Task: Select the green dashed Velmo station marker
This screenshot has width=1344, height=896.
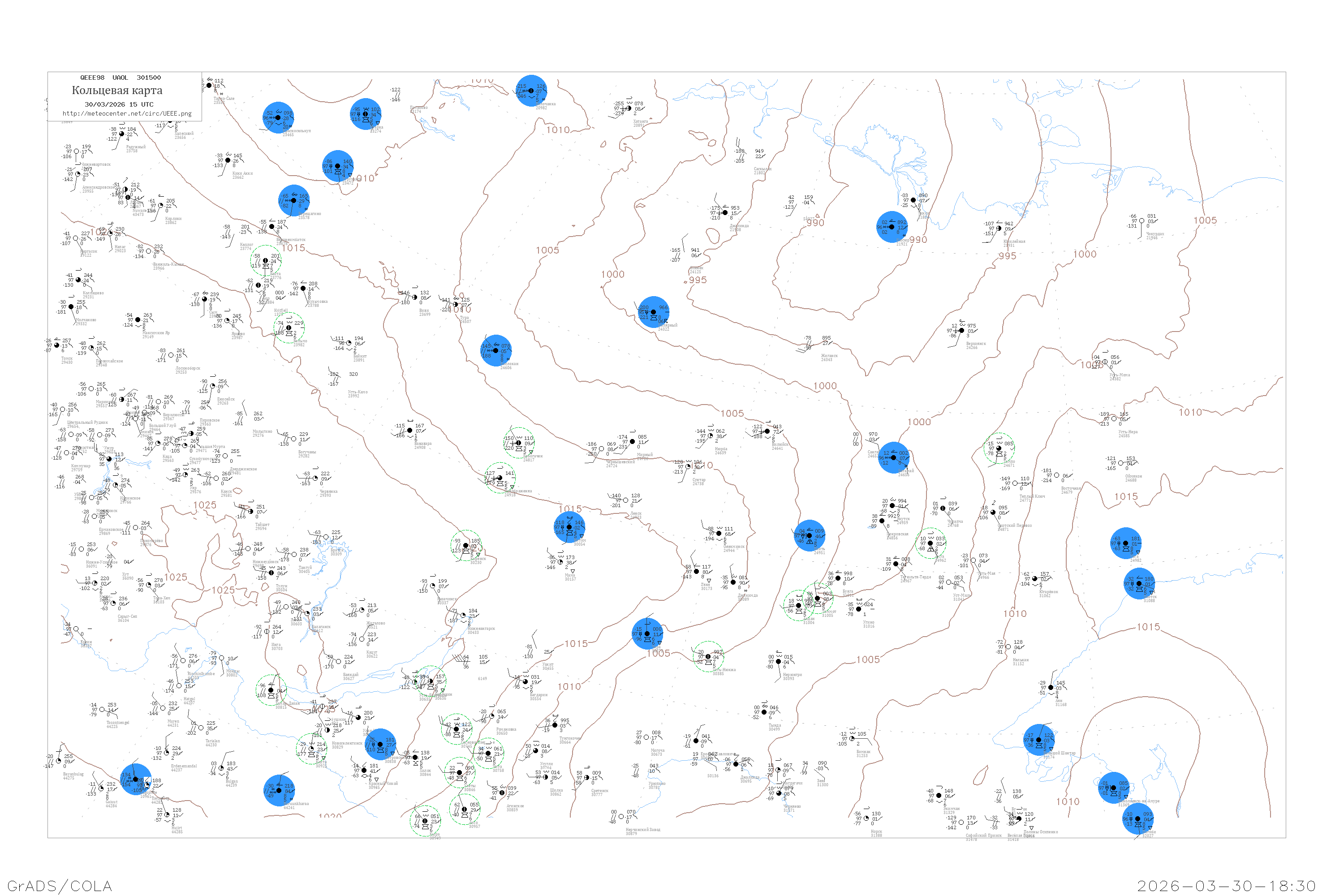Action: [x=289, y=328]
